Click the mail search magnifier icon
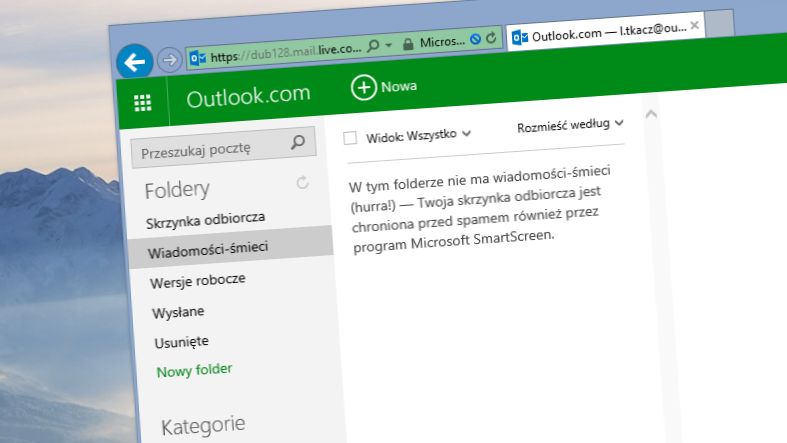 coord(298,142)
